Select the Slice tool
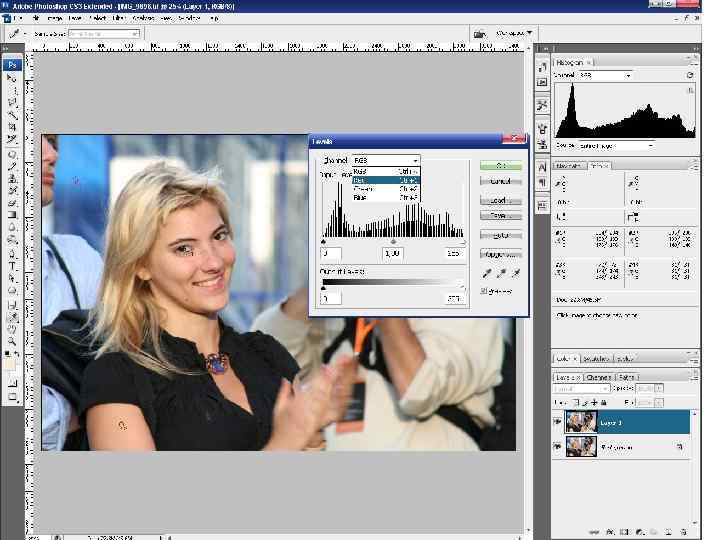This screenshot has height=540, width=720. pos(12,138)
